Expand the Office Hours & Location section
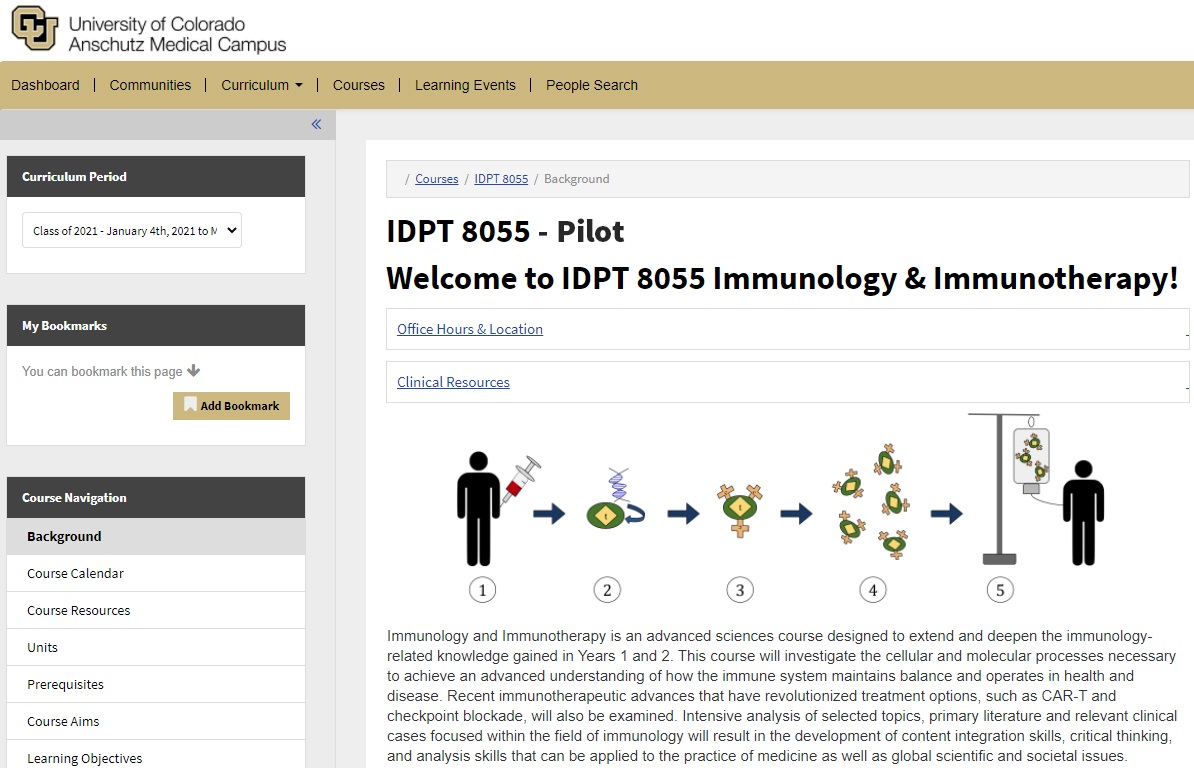Image resolution: width=1194 pixels, height=768 pixels. click(x=470, y=329)
